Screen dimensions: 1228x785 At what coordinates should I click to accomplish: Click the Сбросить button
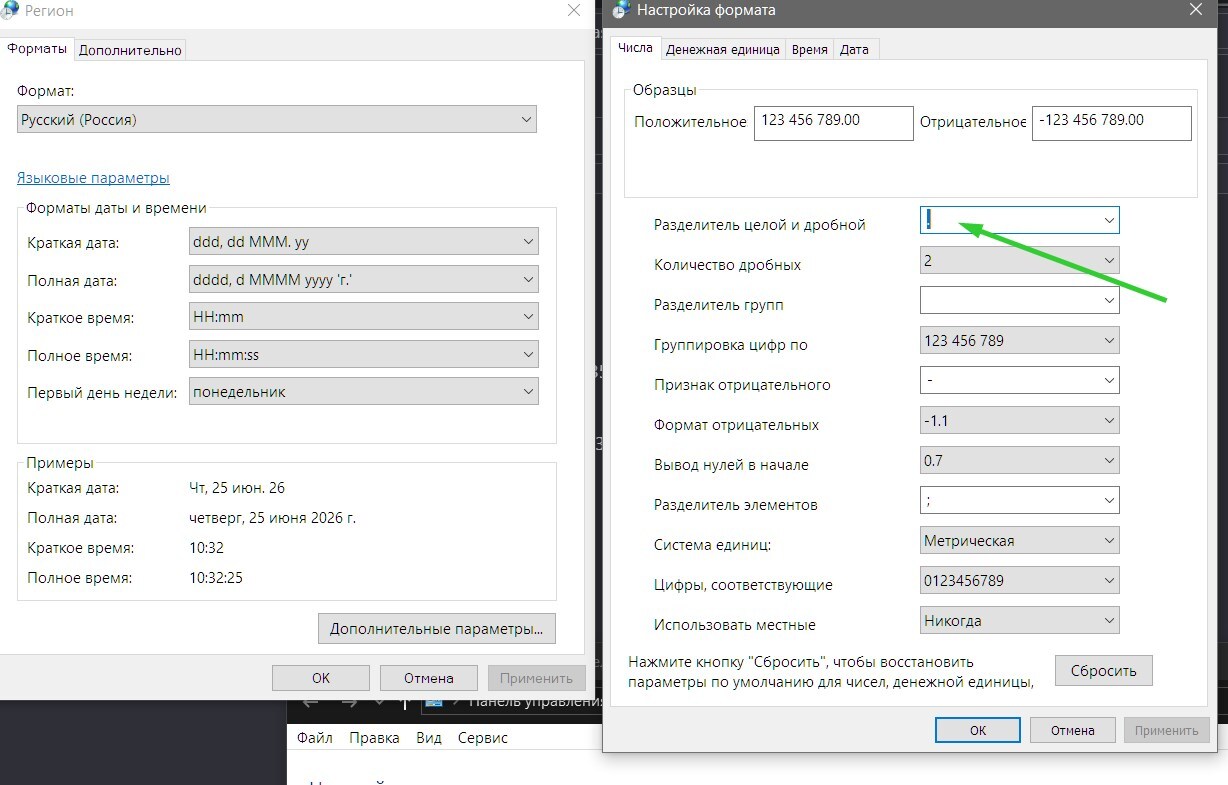click(1104, 671)
